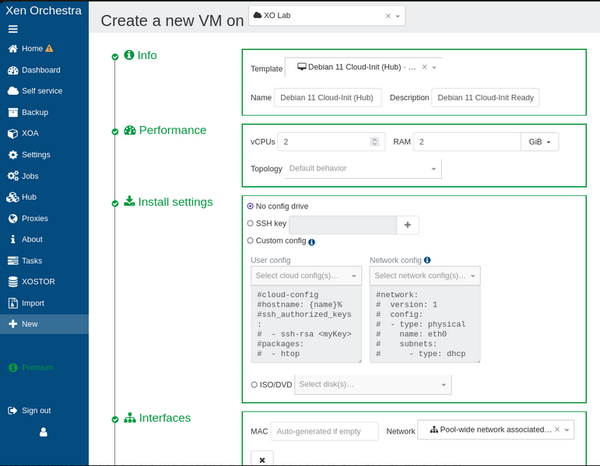Clear the selected Debian template

[x=424, y=67]
